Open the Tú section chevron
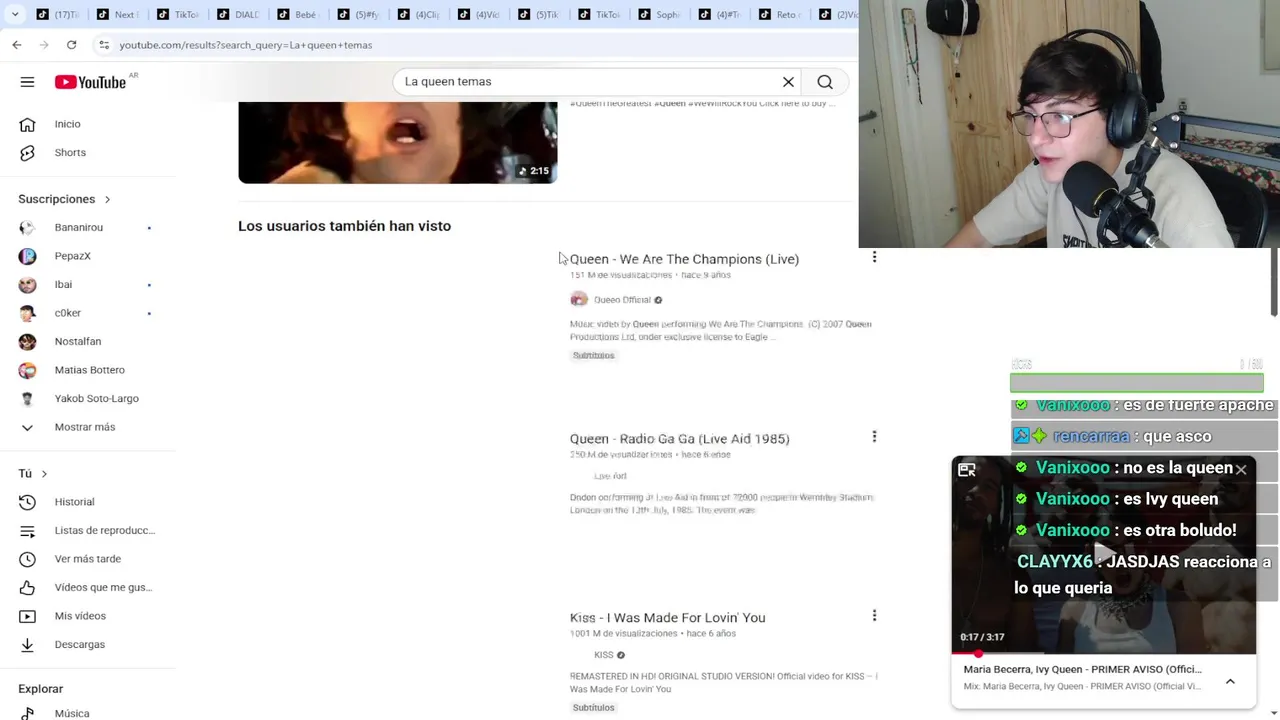 (x=44, y=473)
